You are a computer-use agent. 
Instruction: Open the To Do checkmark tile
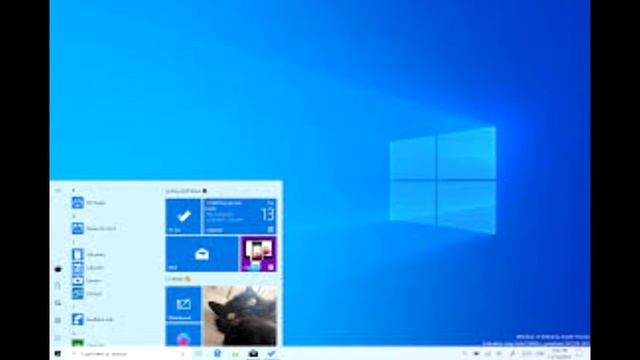pyautogui.click(x=183, y=216)
